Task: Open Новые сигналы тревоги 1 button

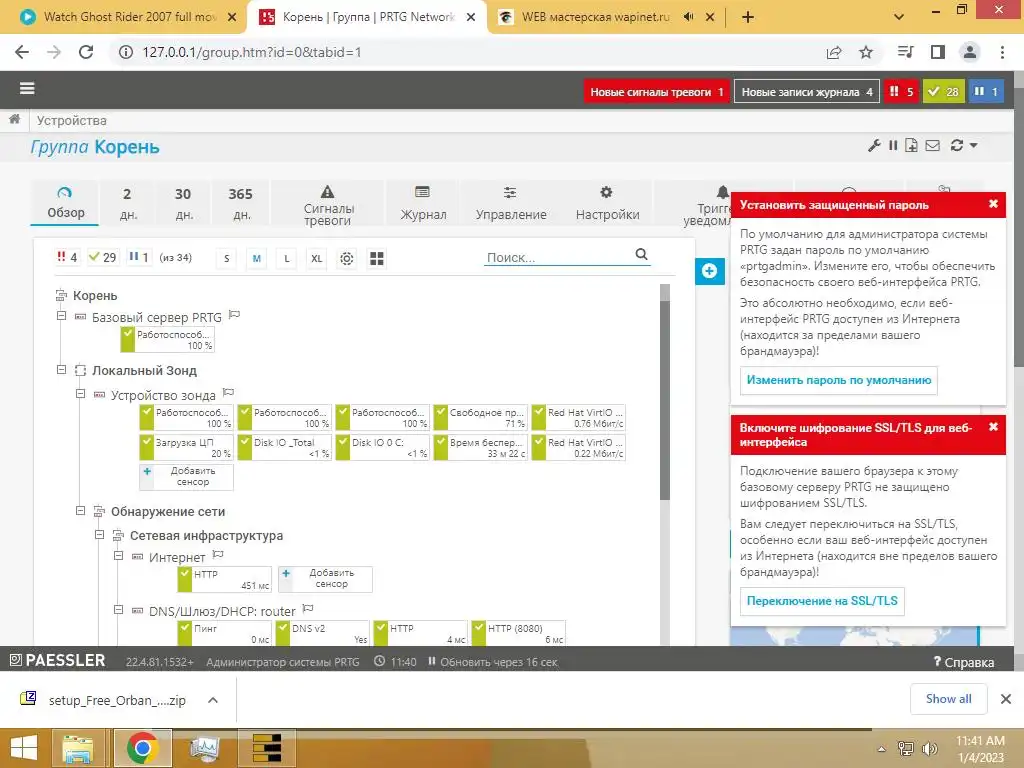Action: click(656, 91)
